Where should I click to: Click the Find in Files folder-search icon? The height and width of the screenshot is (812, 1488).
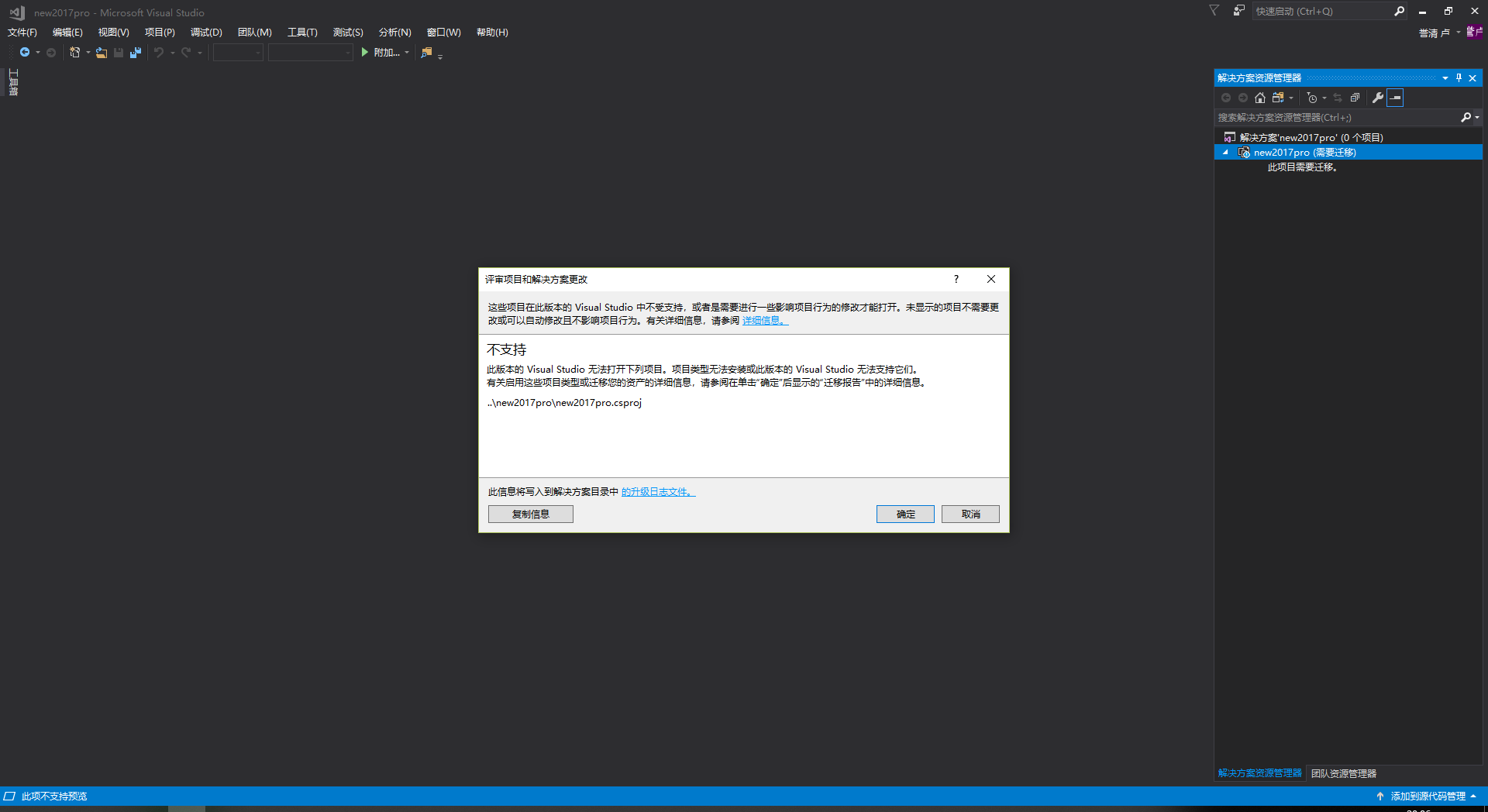click(x=426, y=53)
